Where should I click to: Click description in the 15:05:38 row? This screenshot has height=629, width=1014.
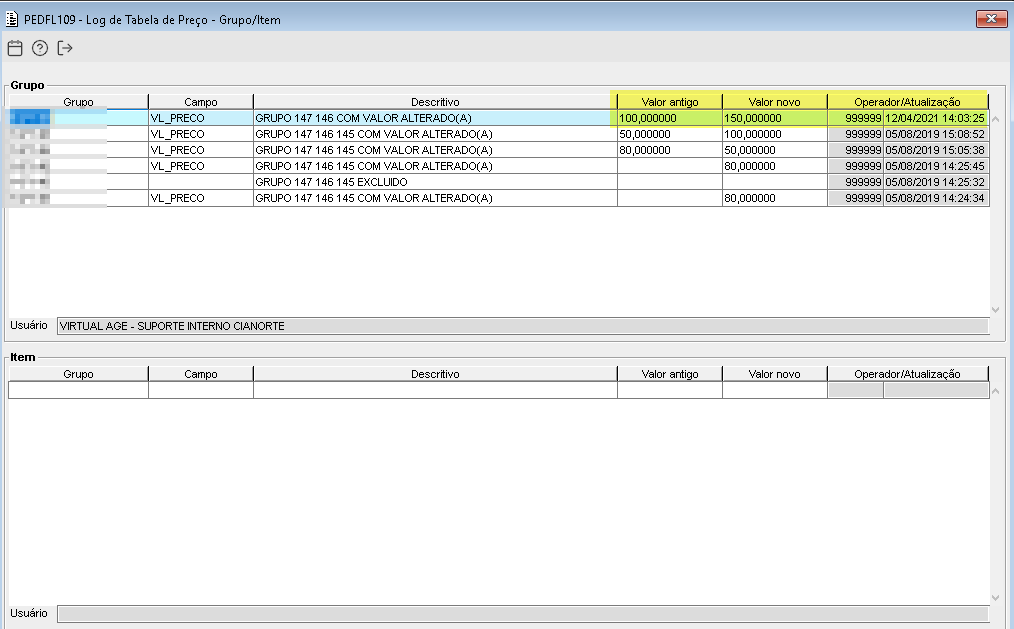435,150
